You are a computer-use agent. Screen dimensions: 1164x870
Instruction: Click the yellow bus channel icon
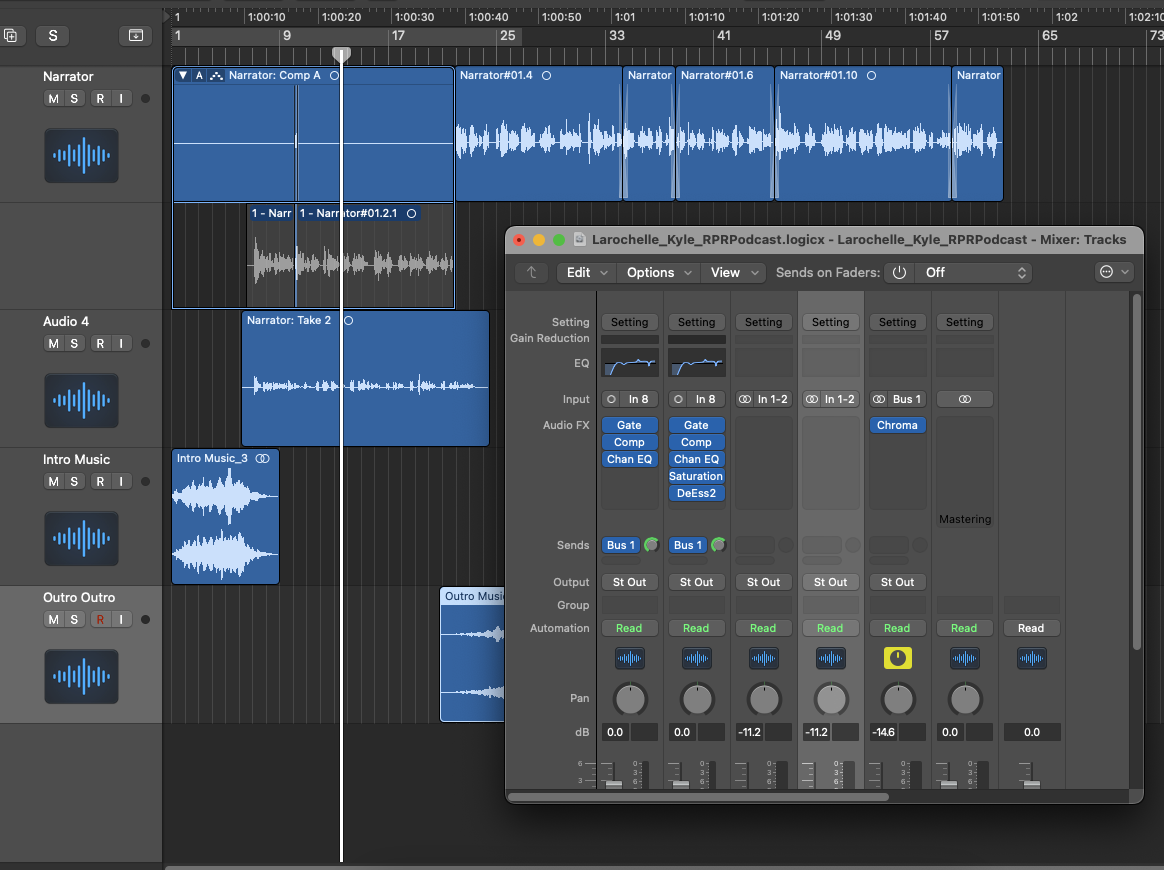pyautogui.click(x=897, y=658)
